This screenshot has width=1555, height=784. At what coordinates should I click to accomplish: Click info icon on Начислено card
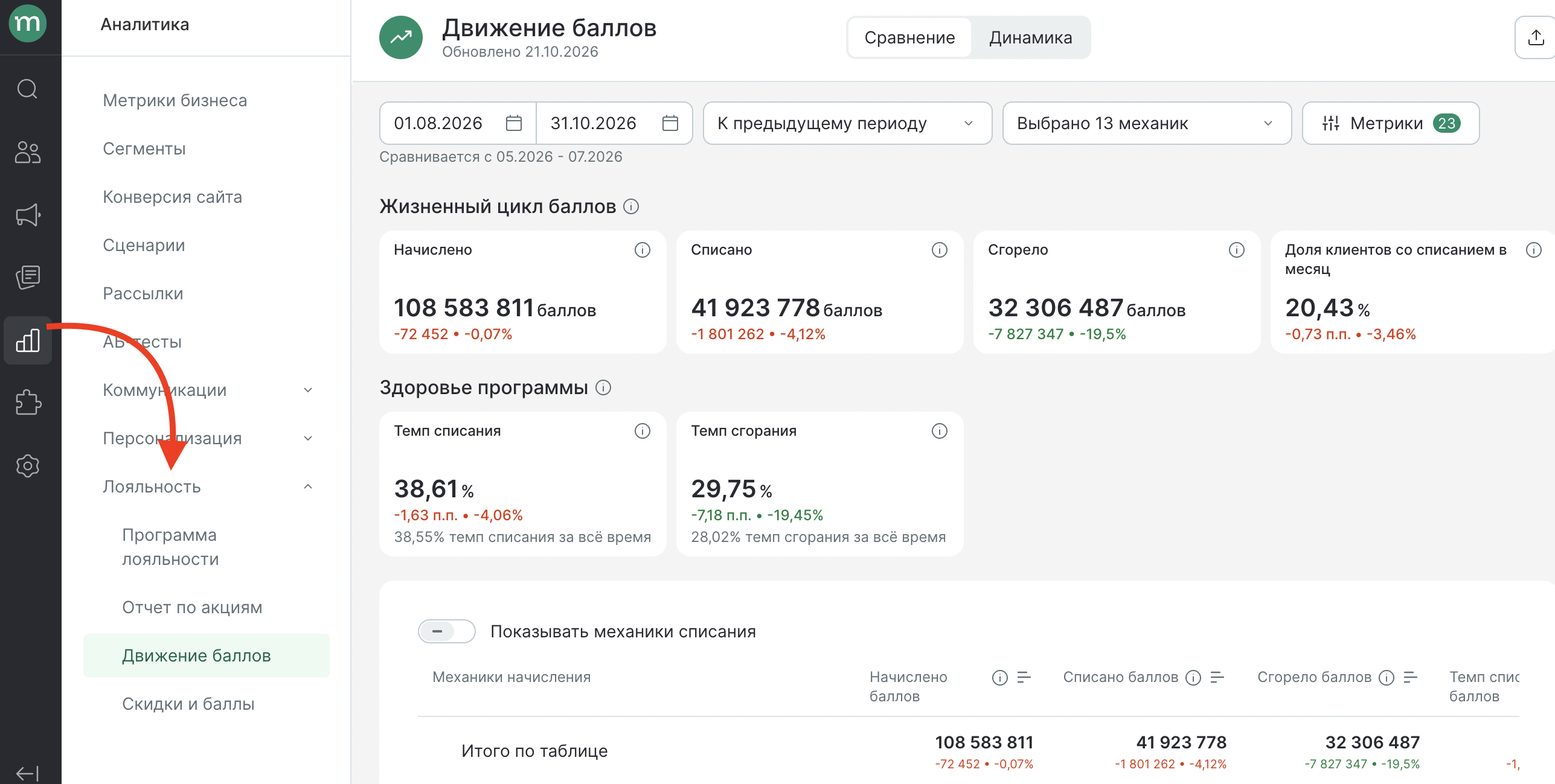click(x=643, y=250)
